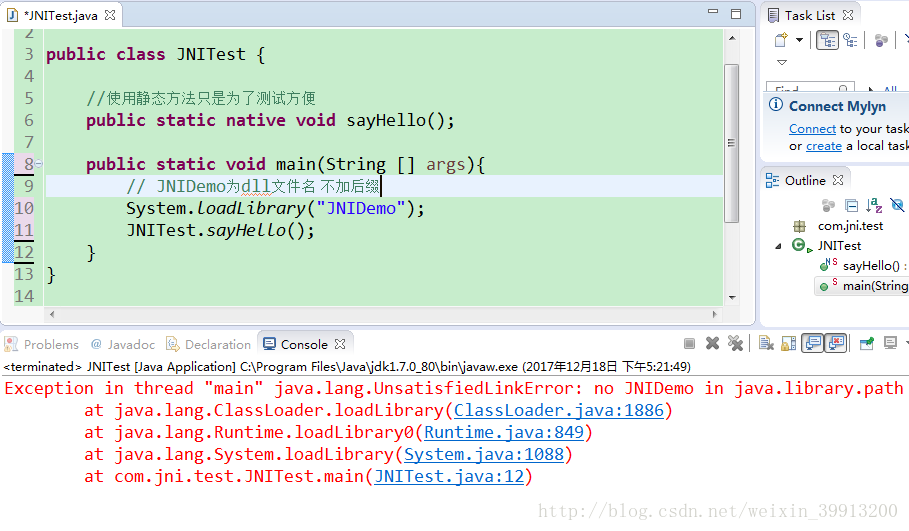The height and width of the screenshot is (531, 909).
Task: Toggle Show Console on standard output change
Action: (x=812, y=344)
